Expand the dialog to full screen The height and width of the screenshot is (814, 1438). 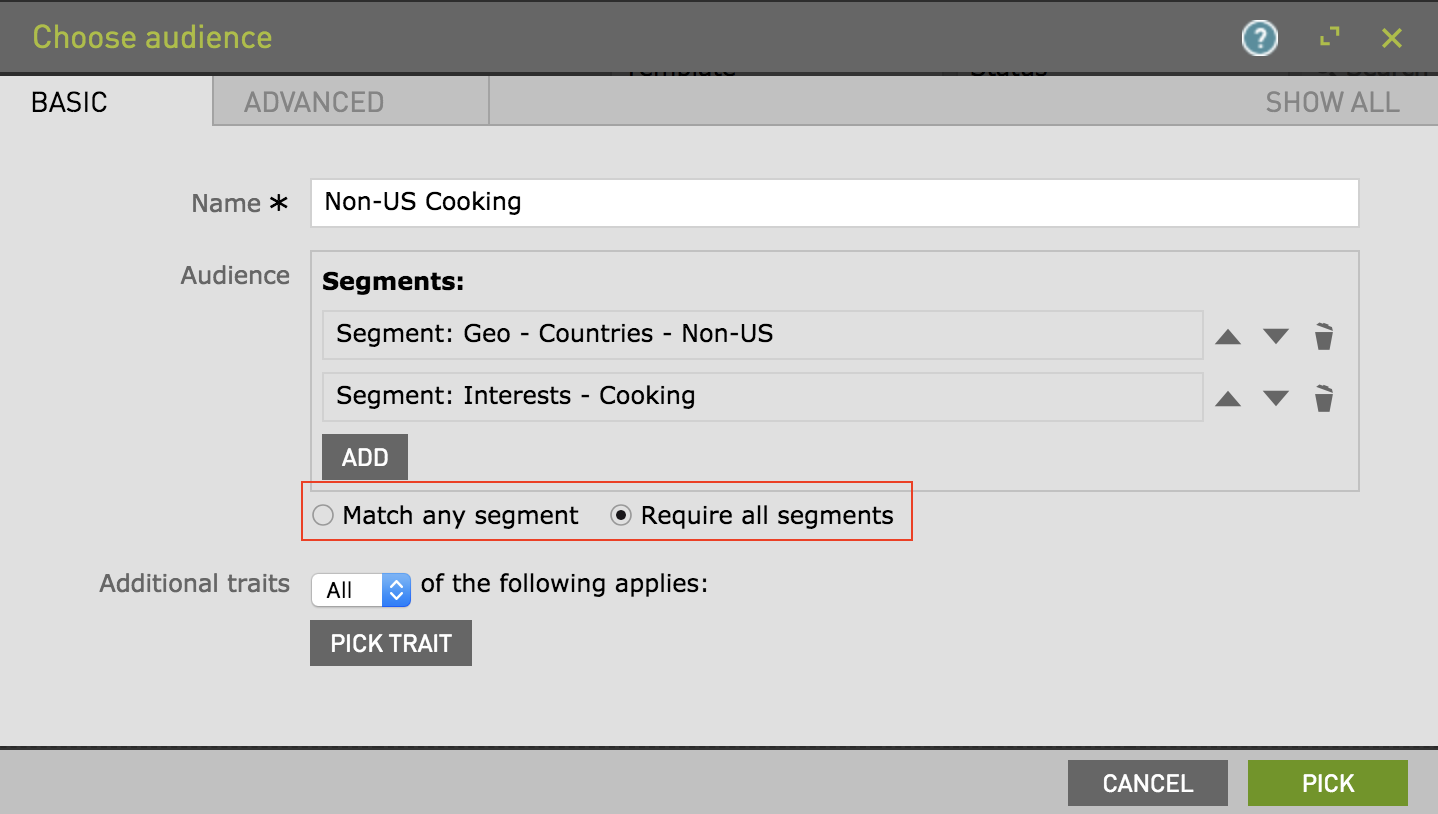tap(1329, 38)
